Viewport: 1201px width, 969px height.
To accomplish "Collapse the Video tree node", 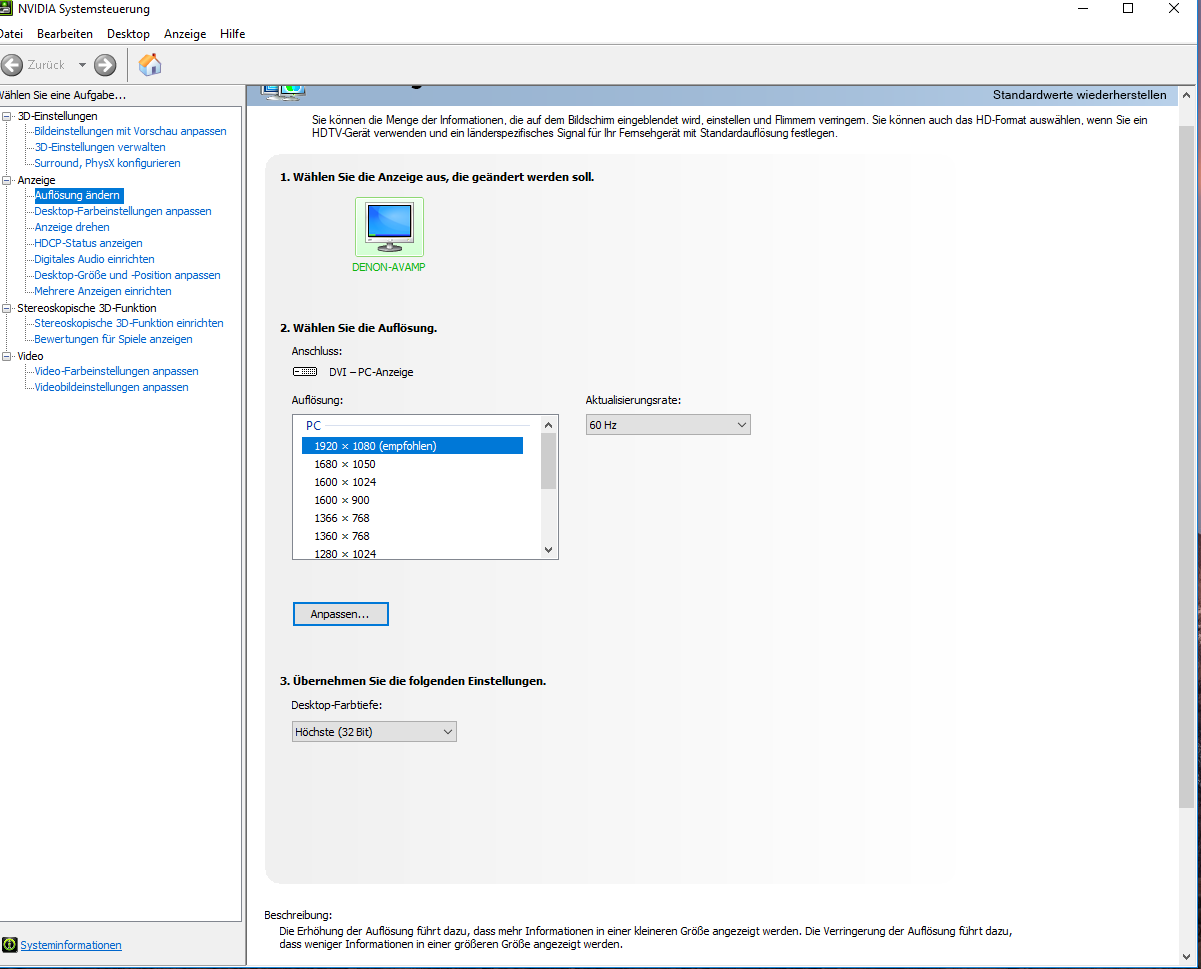I will click(x=8, y=356).
